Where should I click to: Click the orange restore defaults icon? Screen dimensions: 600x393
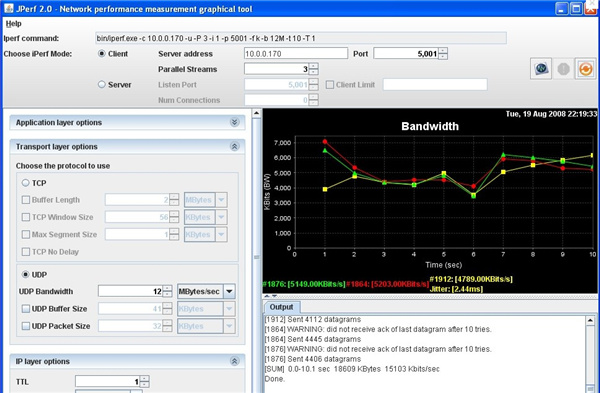(x=585, y=69)
